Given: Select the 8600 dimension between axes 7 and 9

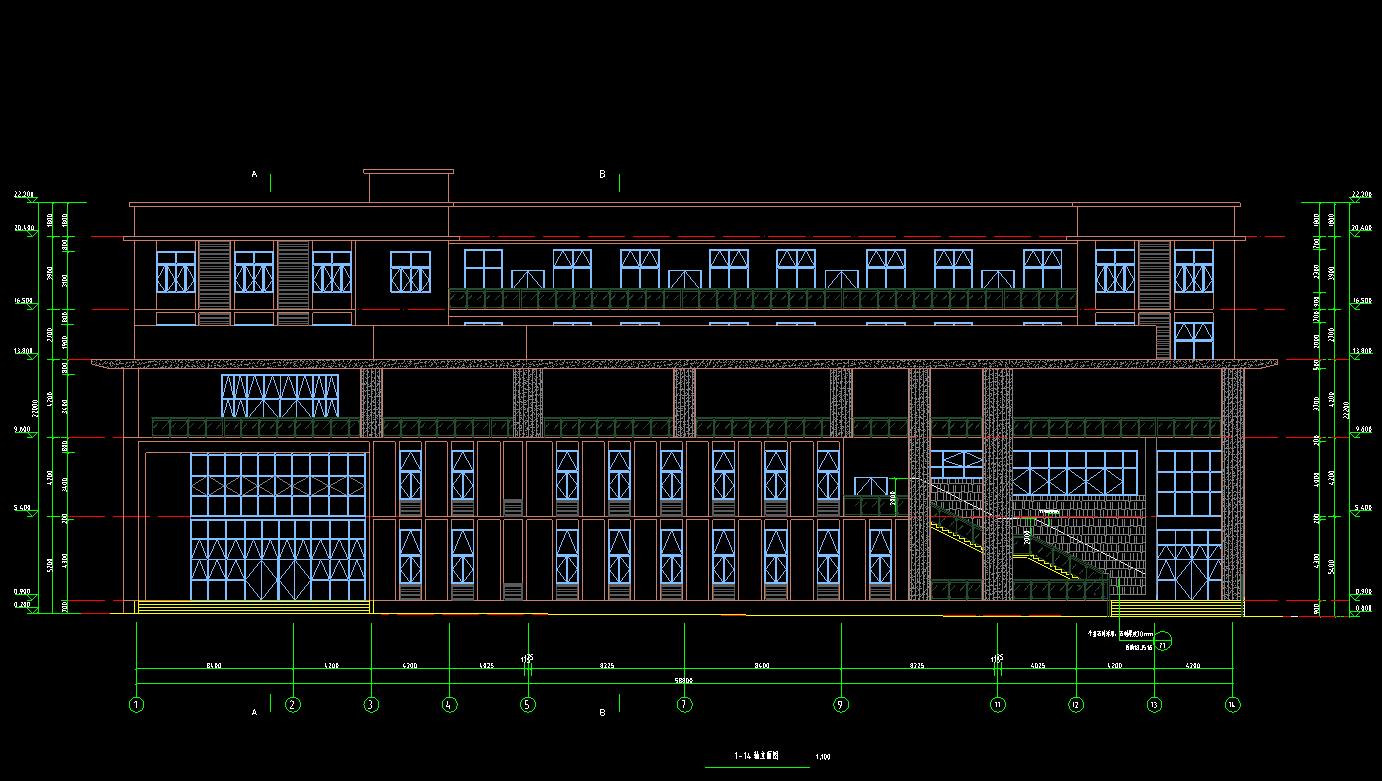Looking at the screenshot, I should [762, 665].
